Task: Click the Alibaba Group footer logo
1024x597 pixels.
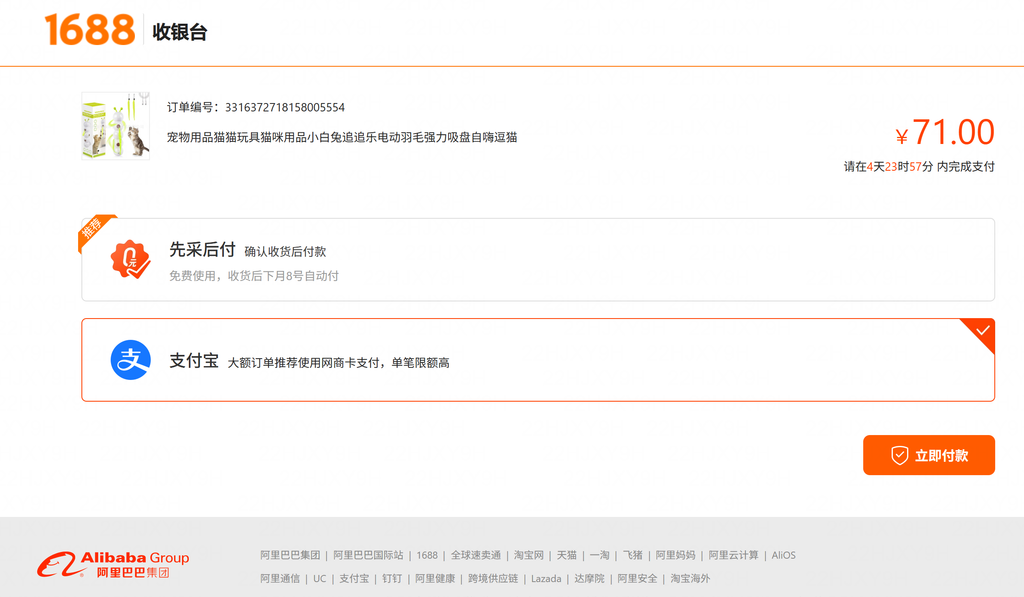Action: coord(113,565)
